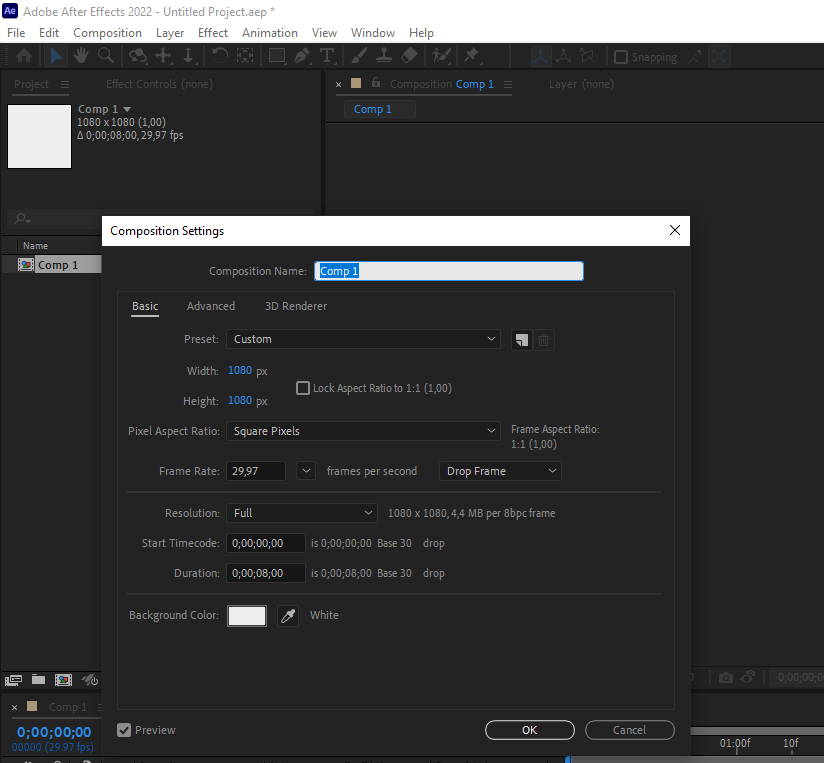Select the Rotation tool
The image size is (824, 763).
pyautogui.click(x=220, y=56)
